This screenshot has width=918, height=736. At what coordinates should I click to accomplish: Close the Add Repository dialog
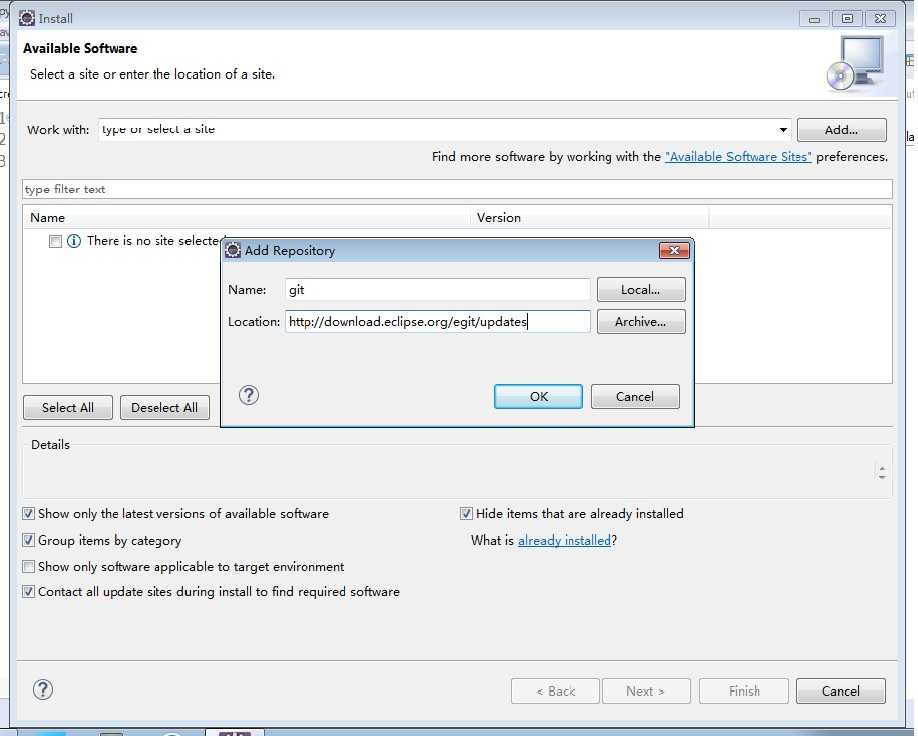click(x=674, y=251)
